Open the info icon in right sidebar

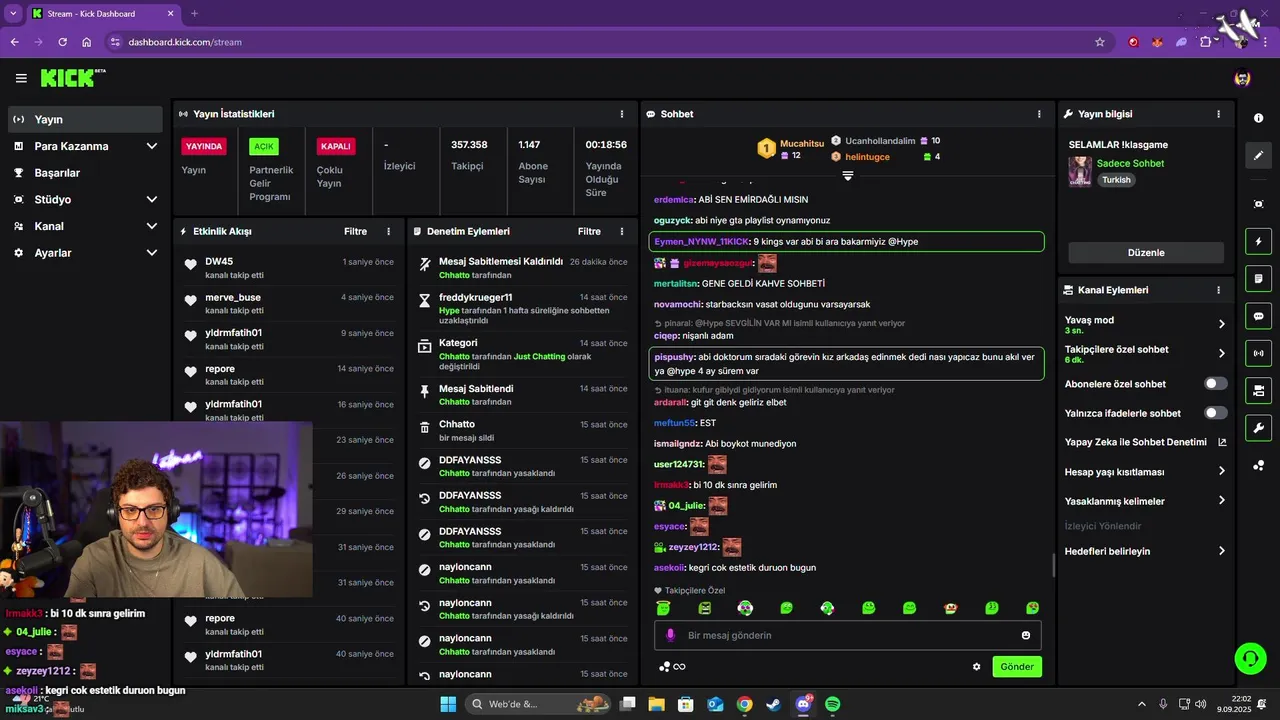coord(1258,118)
